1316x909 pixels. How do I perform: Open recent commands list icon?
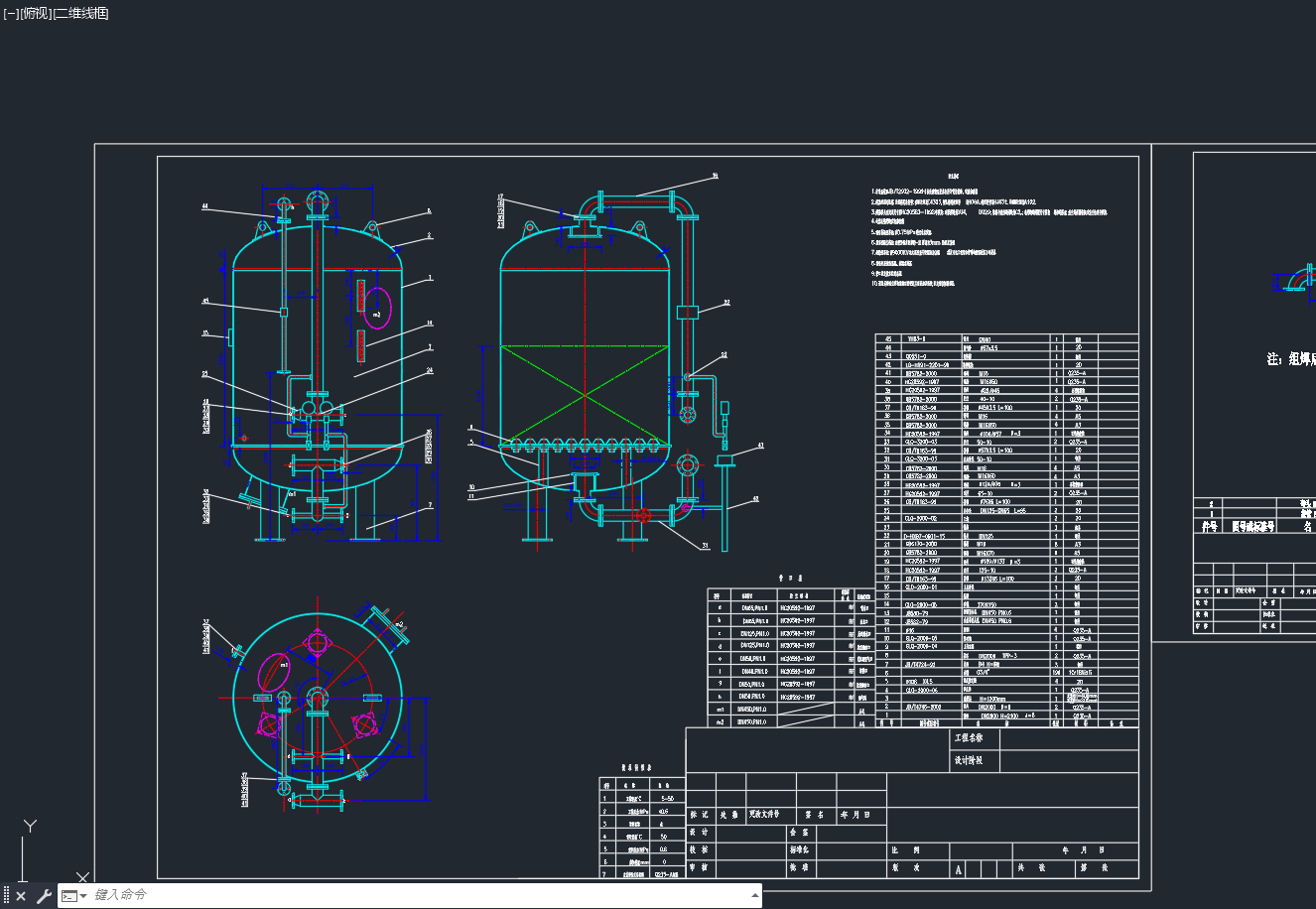tap(74, 896)
